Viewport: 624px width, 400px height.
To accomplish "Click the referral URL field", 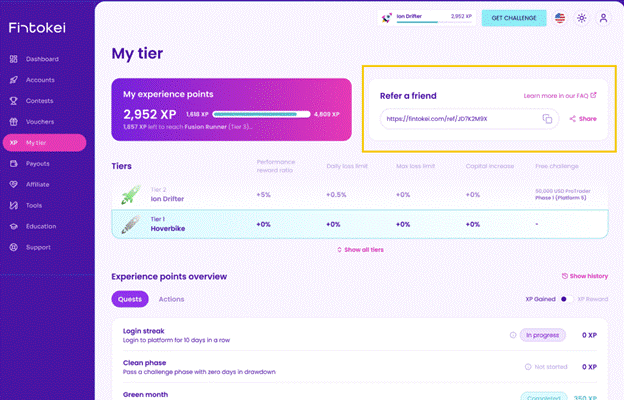I will click(460, 119).
